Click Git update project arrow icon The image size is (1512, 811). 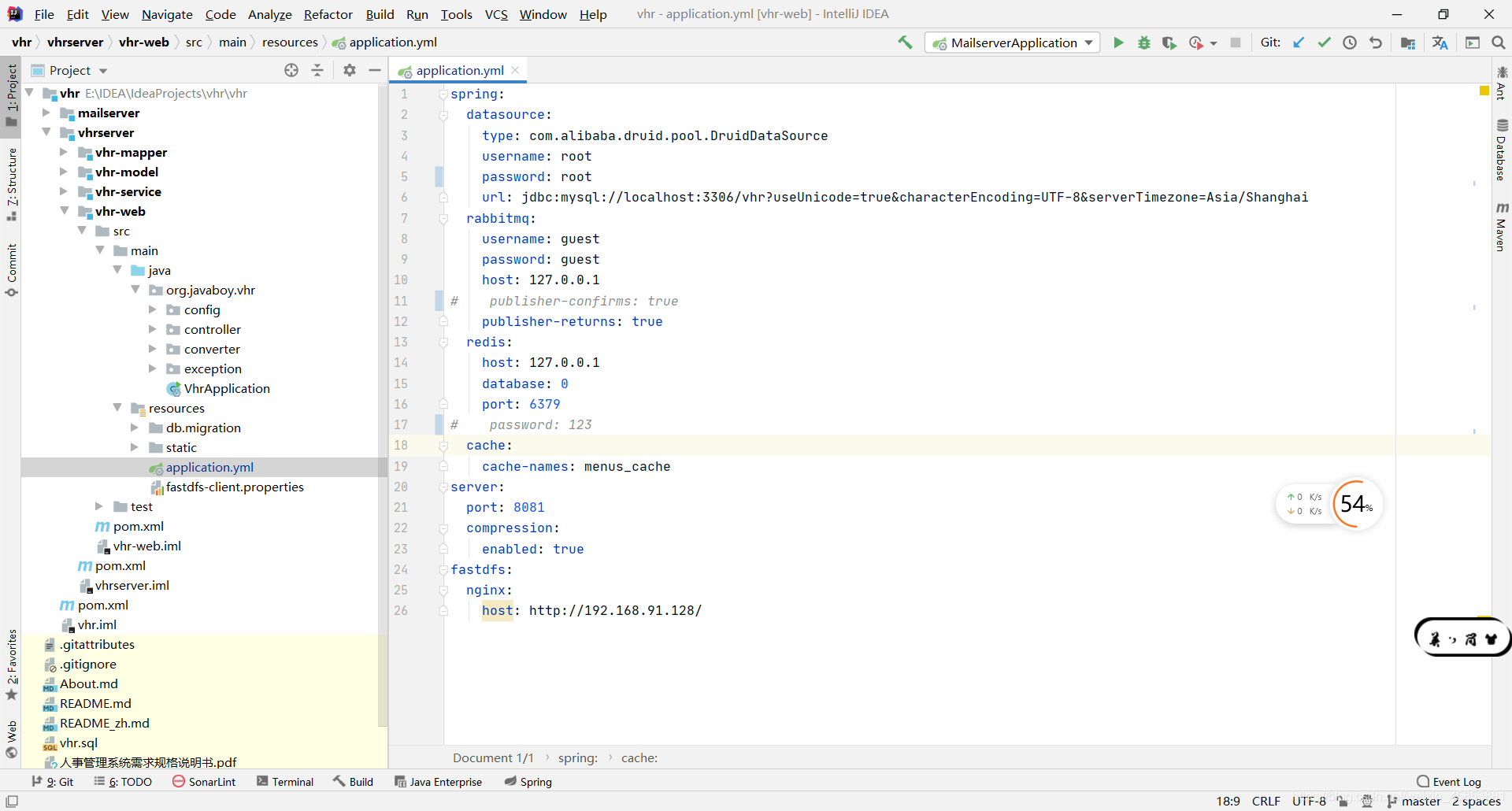pos(1299,43)
